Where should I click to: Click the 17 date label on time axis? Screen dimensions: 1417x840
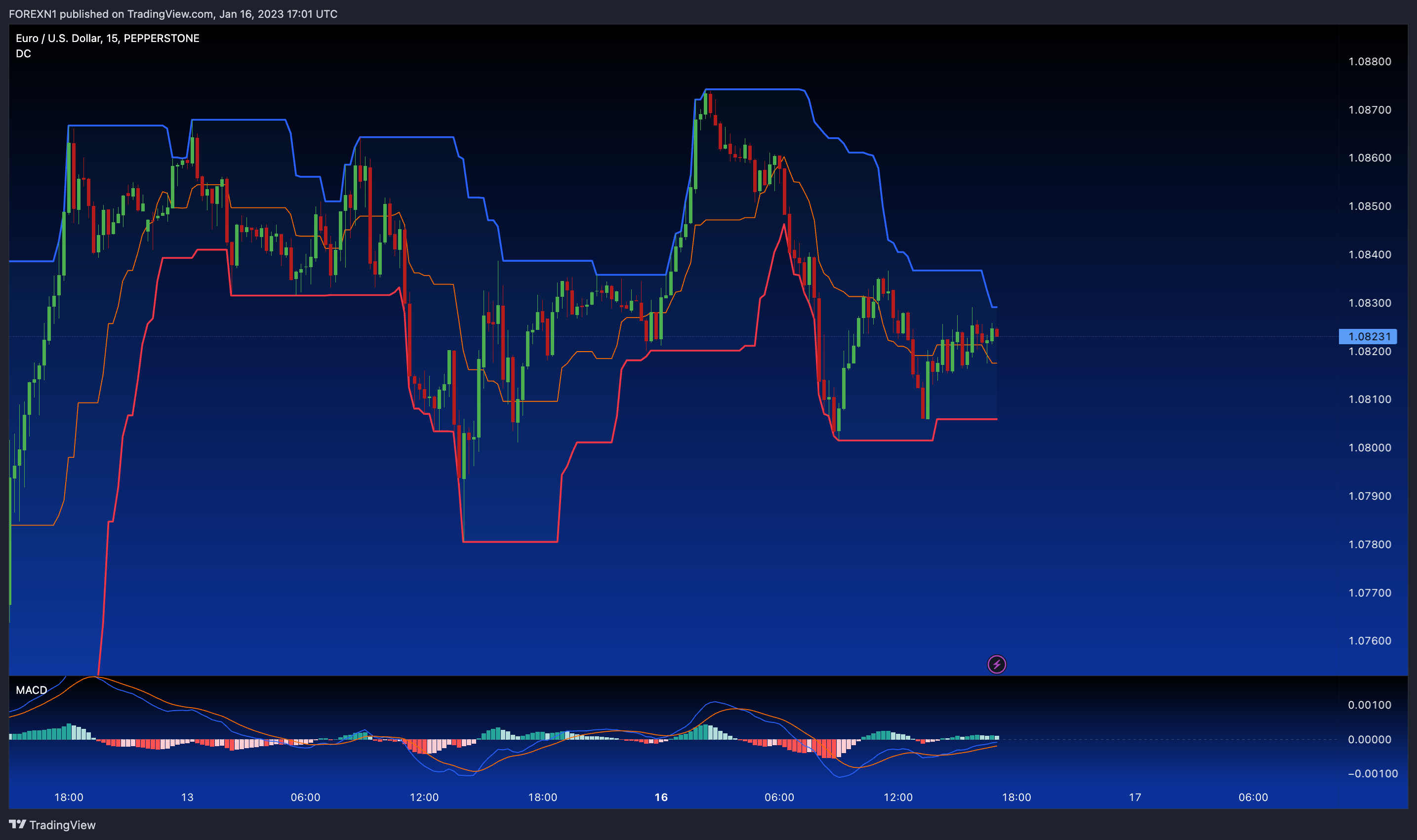(1135, 798)
